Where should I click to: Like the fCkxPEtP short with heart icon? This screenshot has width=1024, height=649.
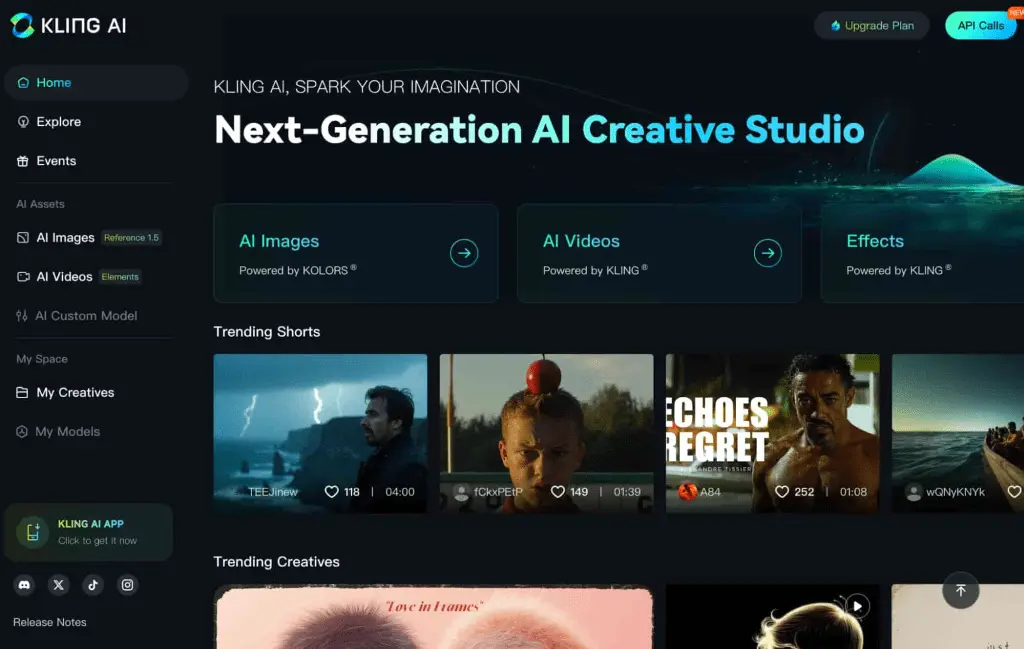tap(558, 492)
